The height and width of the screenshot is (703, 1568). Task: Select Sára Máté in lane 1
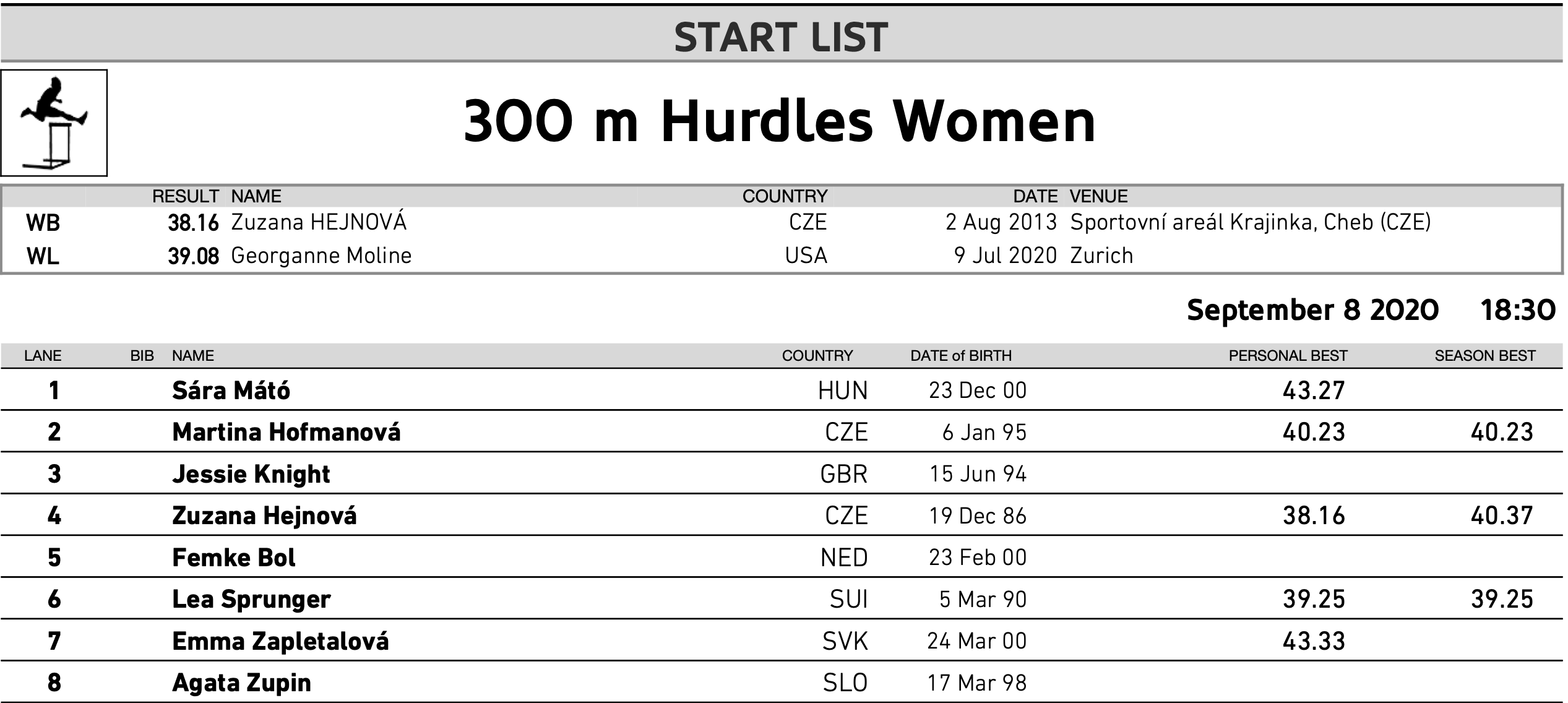(231, 390)
